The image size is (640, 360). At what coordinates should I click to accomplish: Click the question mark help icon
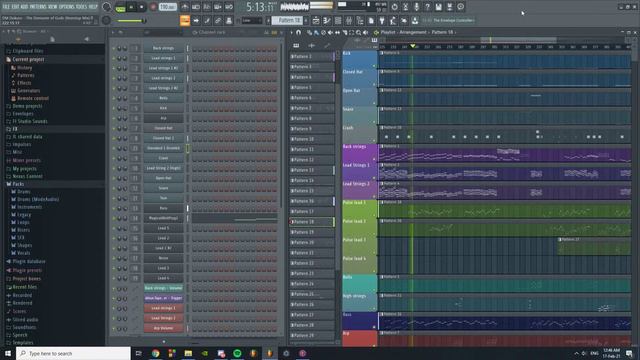tap(427, 7)
